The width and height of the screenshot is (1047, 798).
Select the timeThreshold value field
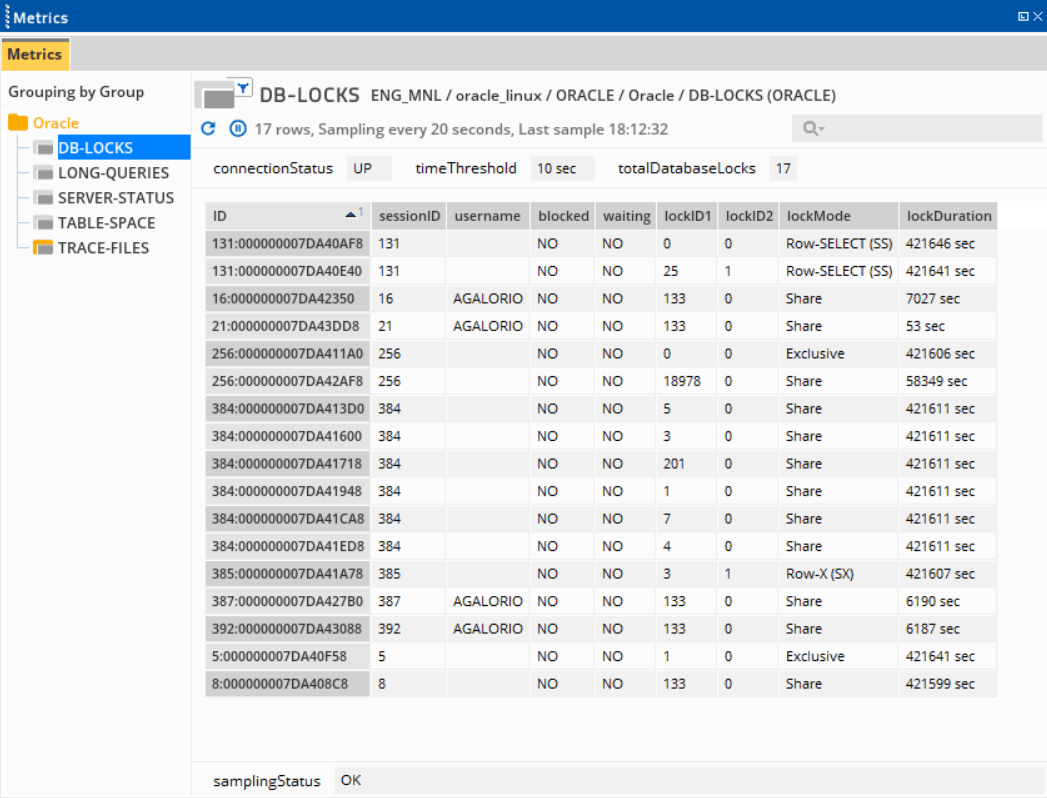(x=561, y=168)
